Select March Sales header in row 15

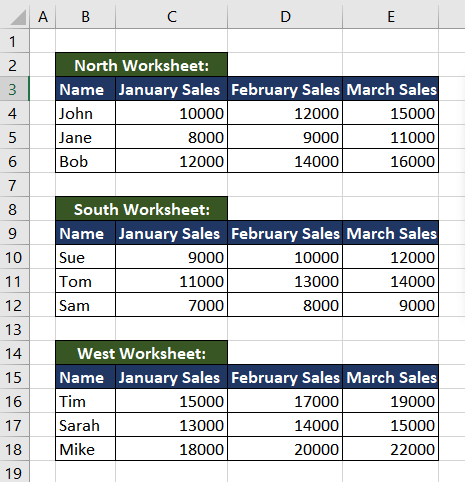[x=391, y=377]
